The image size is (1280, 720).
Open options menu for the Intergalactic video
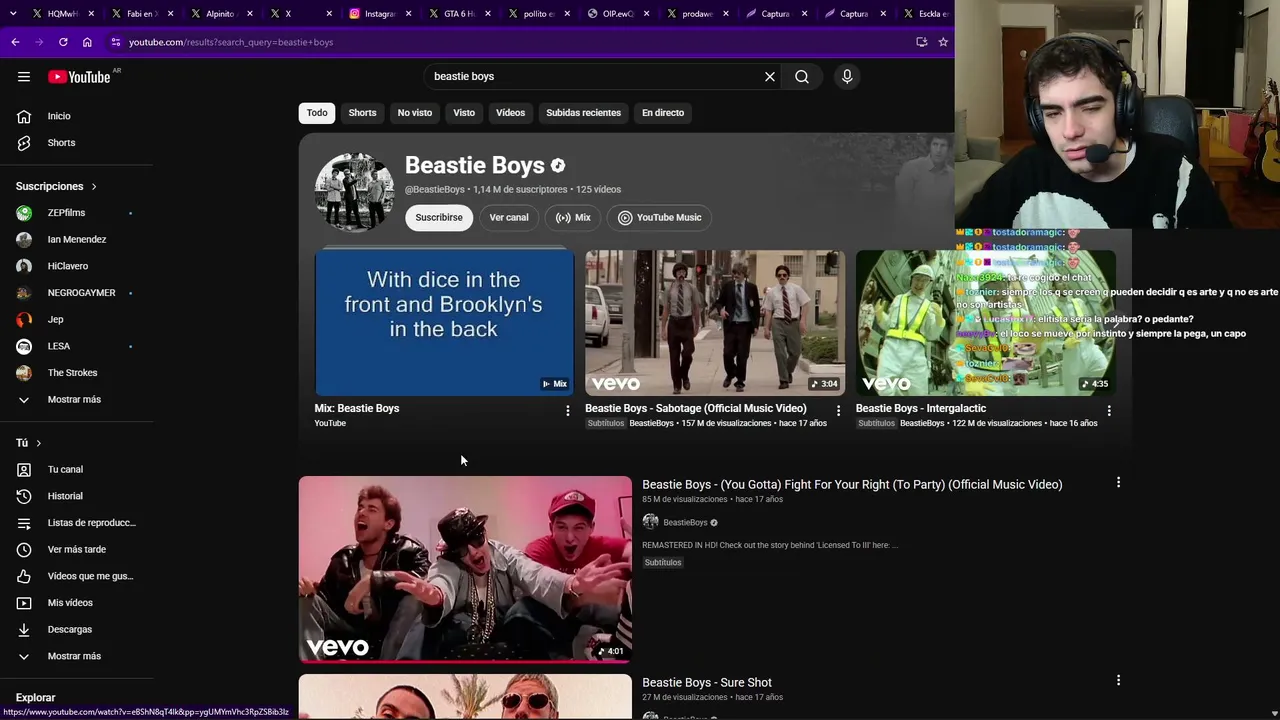pyautogui.click(x=1109, y=411)
